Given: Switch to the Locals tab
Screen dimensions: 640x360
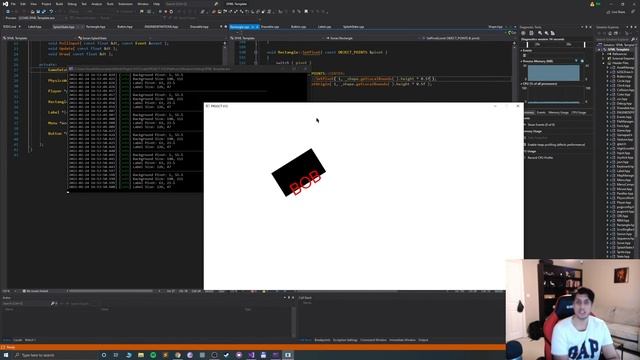Looking at the screenshot, I should point(18,340).
